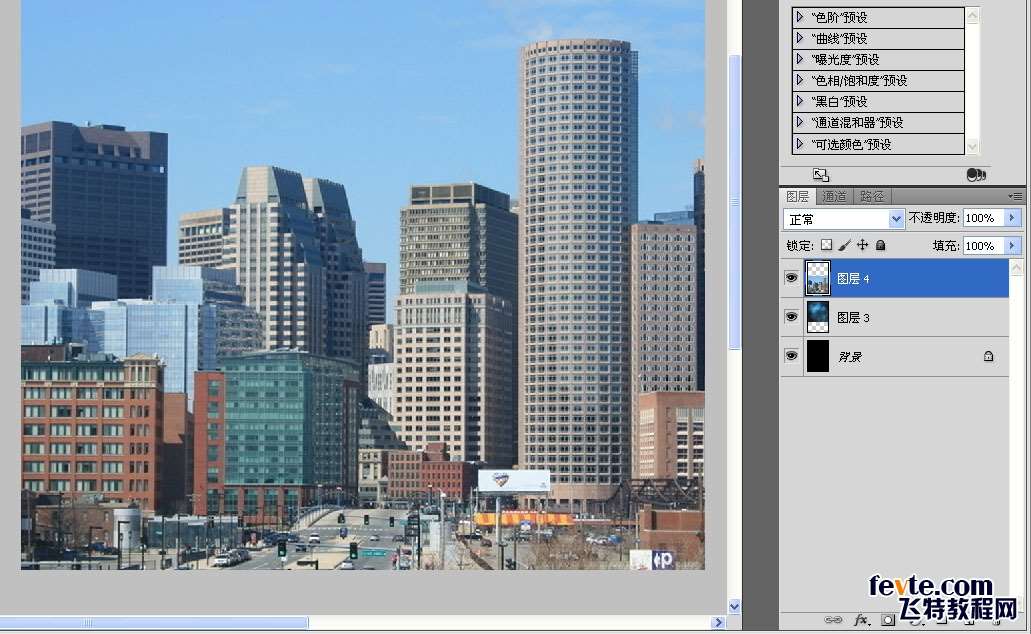Image resolution: width=1031 pixels, height=634 pixels.
Task: Add a layer mask with mask icon
Action: click(x=888, y=620)
